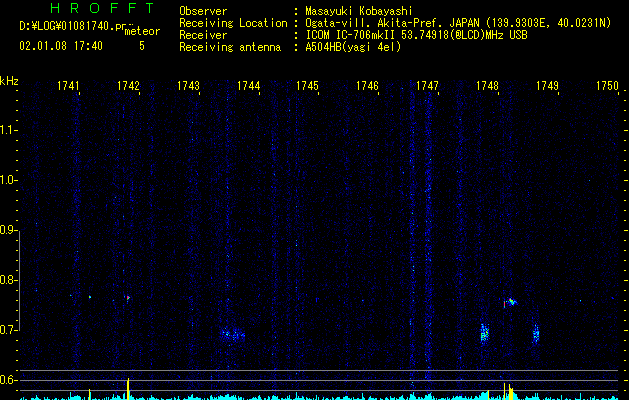The height and width of the screenshot is (400, 629).
Task: Click the 1749 time axis marker
Action: point(547,86)
